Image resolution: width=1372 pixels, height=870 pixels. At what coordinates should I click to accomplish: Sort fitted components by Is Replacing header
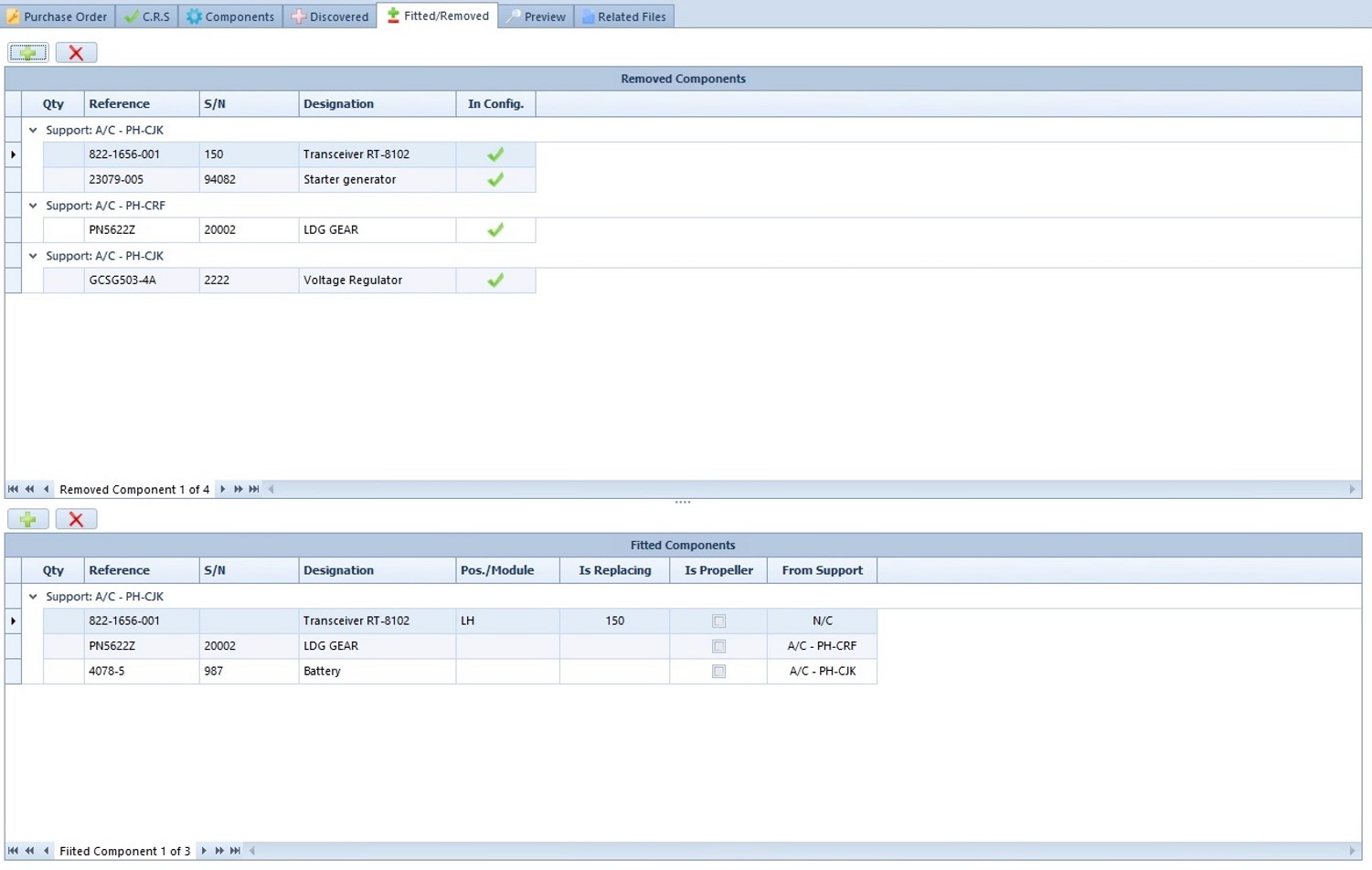(x=614, y=570)
